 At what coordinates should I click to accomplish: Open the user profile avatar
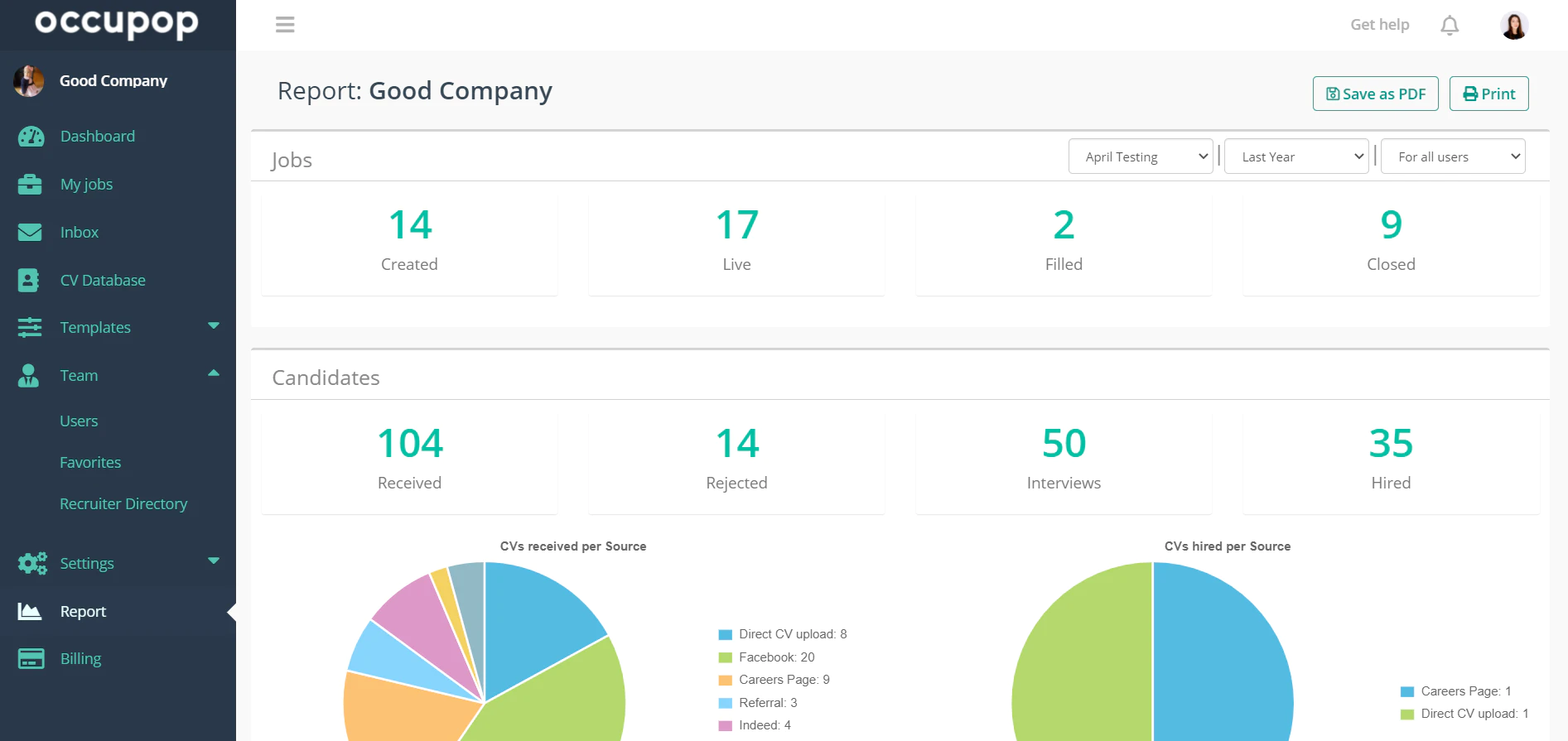pos(1514,26)
